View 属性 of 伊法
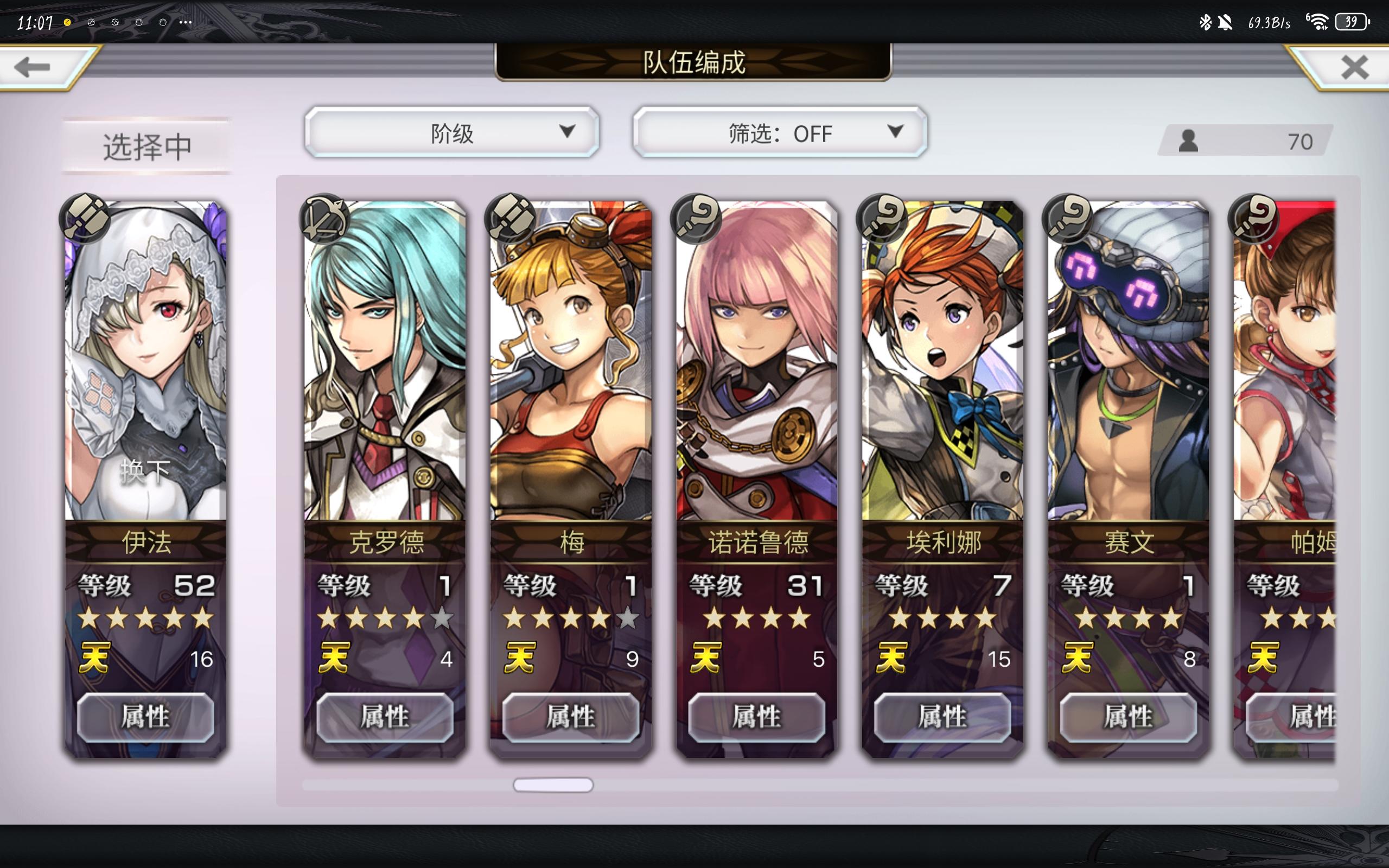Viewport: 1389px width, 868px height. (x=145, y=717)
